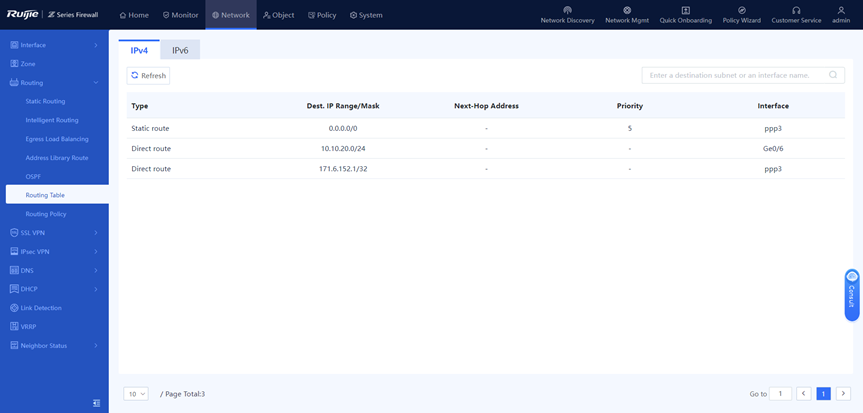Open the Network Discovery icon
Screen dimensions: 863x413
(567, 10)
